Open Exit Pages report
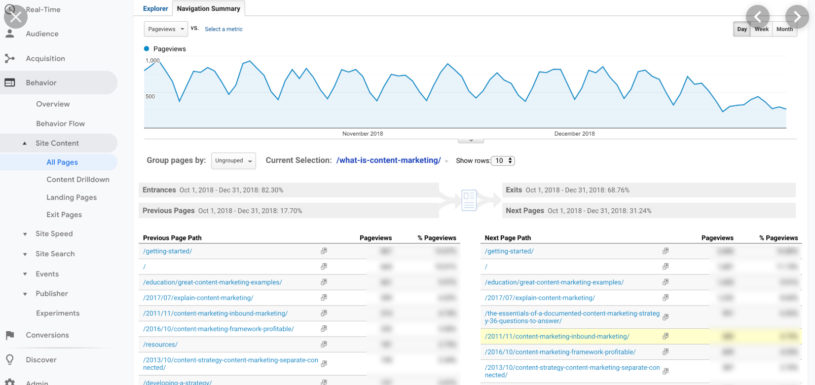 [64, 215]
